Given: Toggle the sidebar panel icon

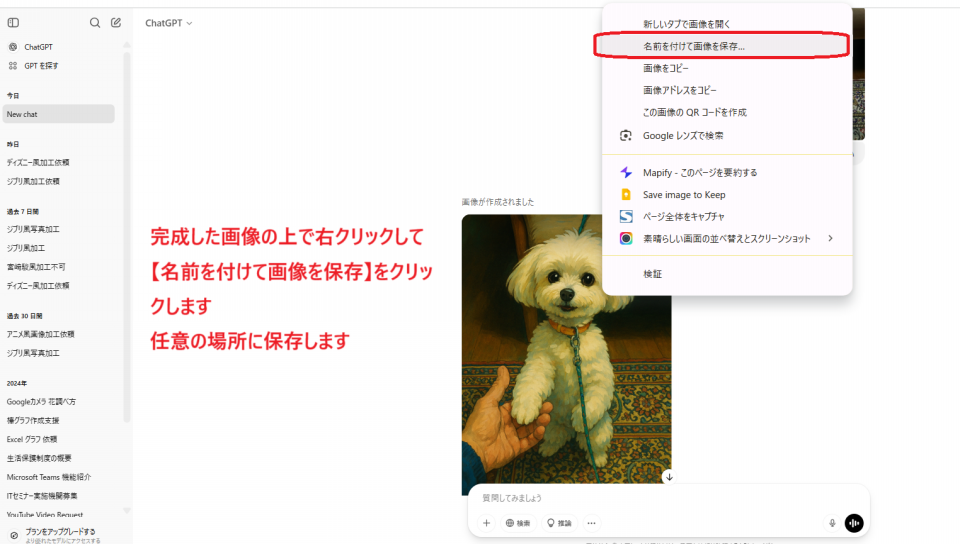Looking at the screenshot, I should click(13, 23).
